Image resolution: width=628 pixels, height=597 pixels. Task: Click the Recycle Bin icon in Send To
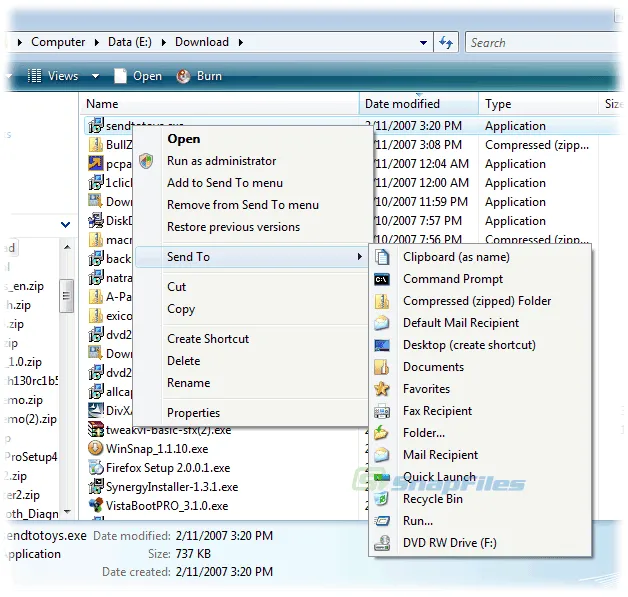(382, 499)
